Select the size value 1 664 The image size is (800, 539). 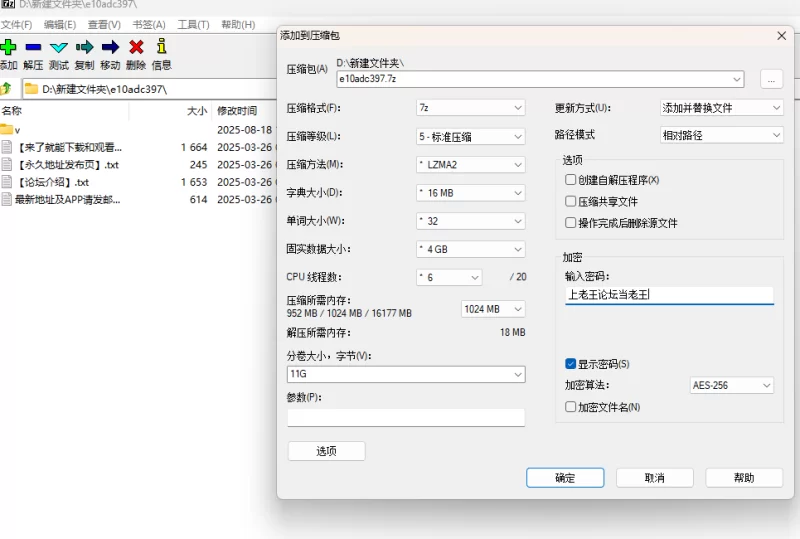pos(194,147)
